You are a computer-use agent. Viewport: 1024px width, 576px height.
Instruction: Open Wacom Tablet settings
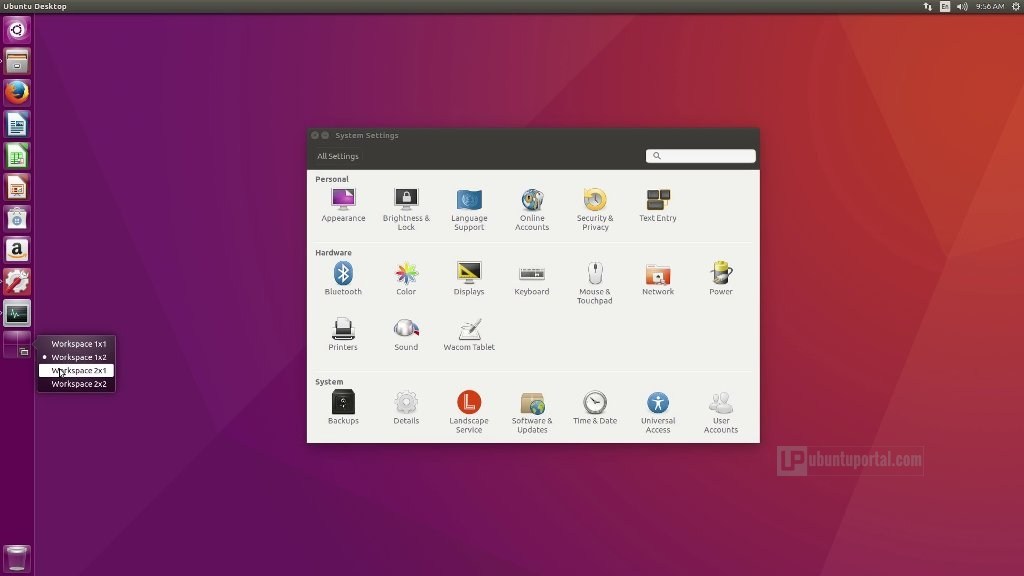469,334
